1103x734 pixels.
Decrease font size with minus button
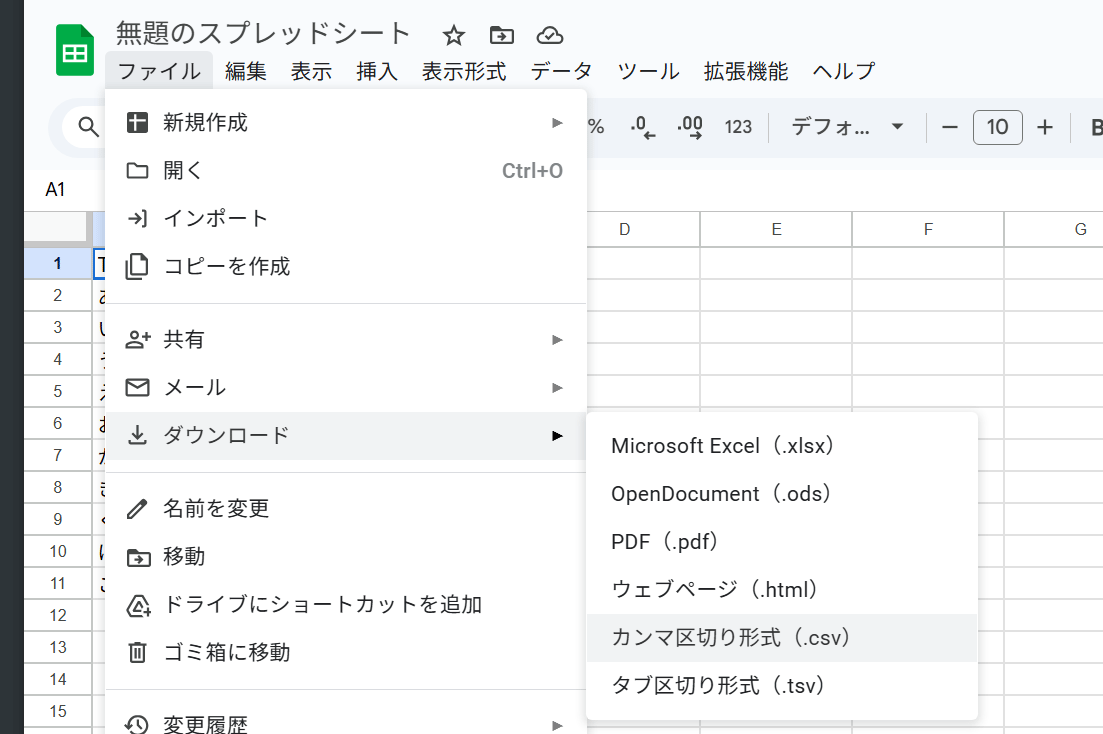[x=950, y=127]
